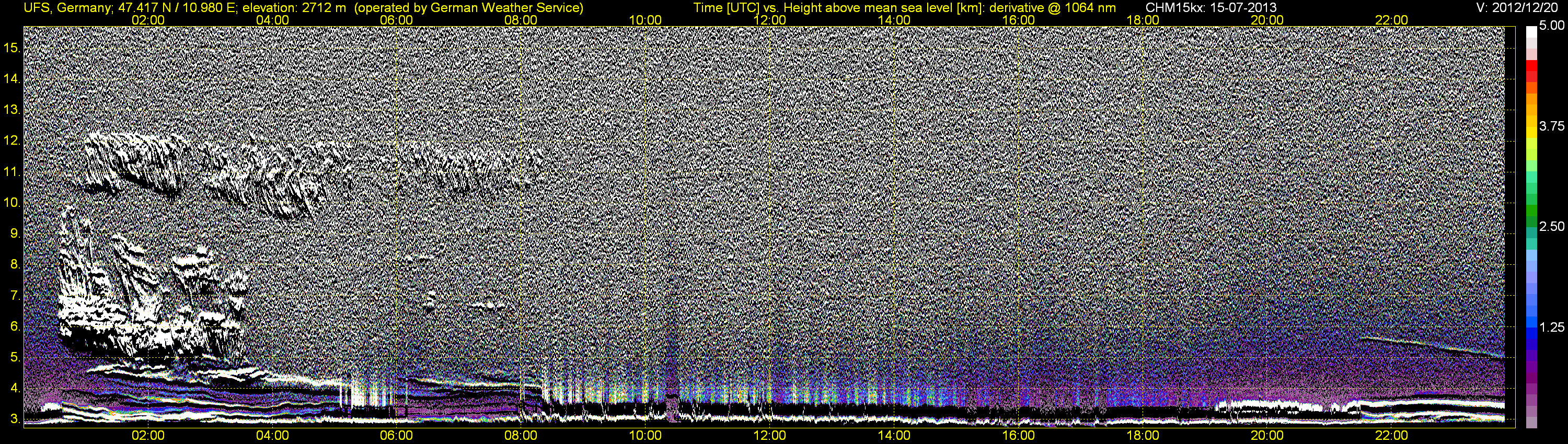Click the 08:00 label on bottom time axis
Screen dimensions: 1568x444
tap(521, 436)
